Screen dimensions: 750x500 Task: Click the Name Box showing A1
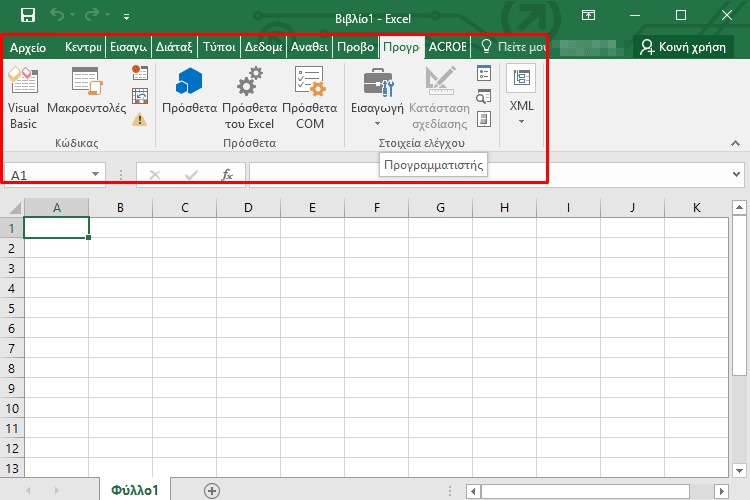coord(47,175)
